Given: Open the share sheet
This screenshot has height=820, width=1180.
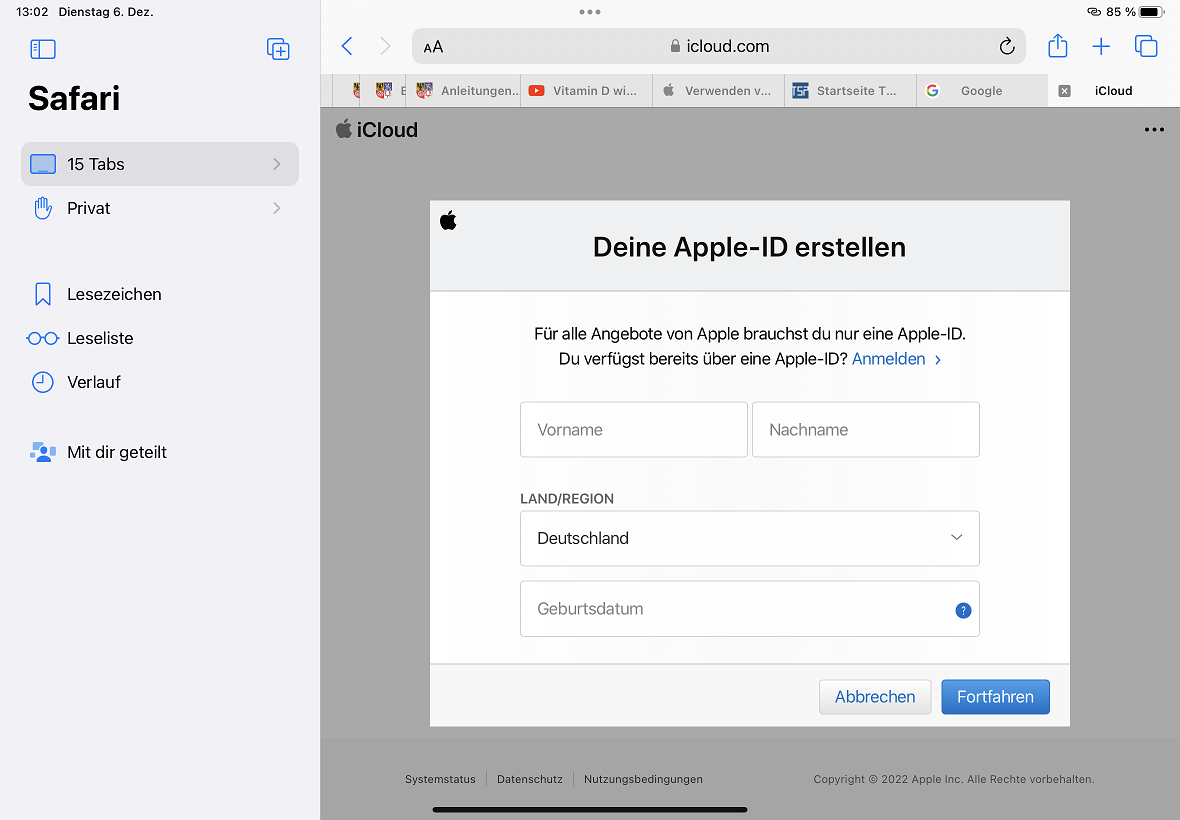Looking at the screenshot, I should tap(1058, 46).
